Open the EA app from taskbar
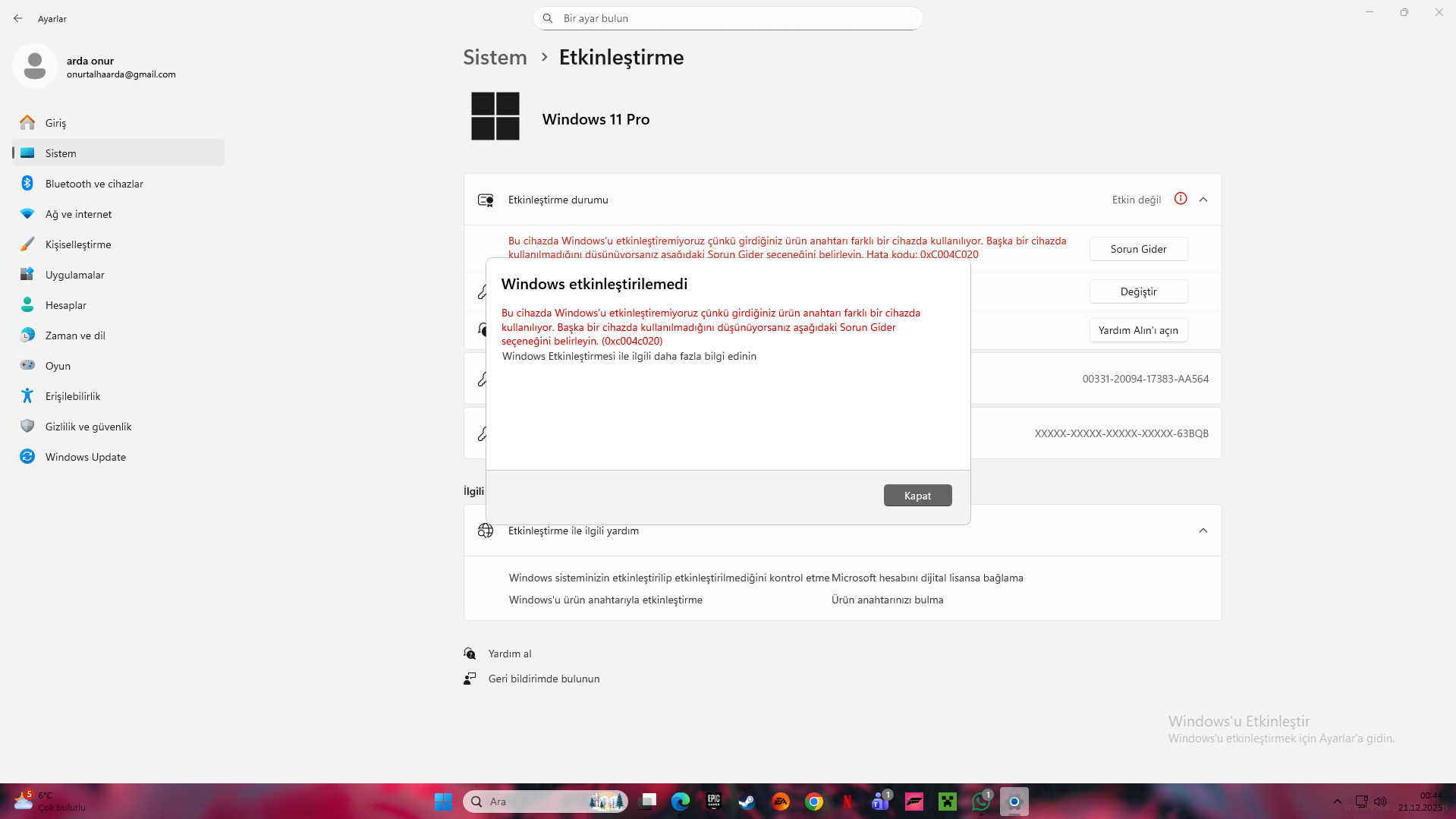The image size is (1456, 819). 781,802
